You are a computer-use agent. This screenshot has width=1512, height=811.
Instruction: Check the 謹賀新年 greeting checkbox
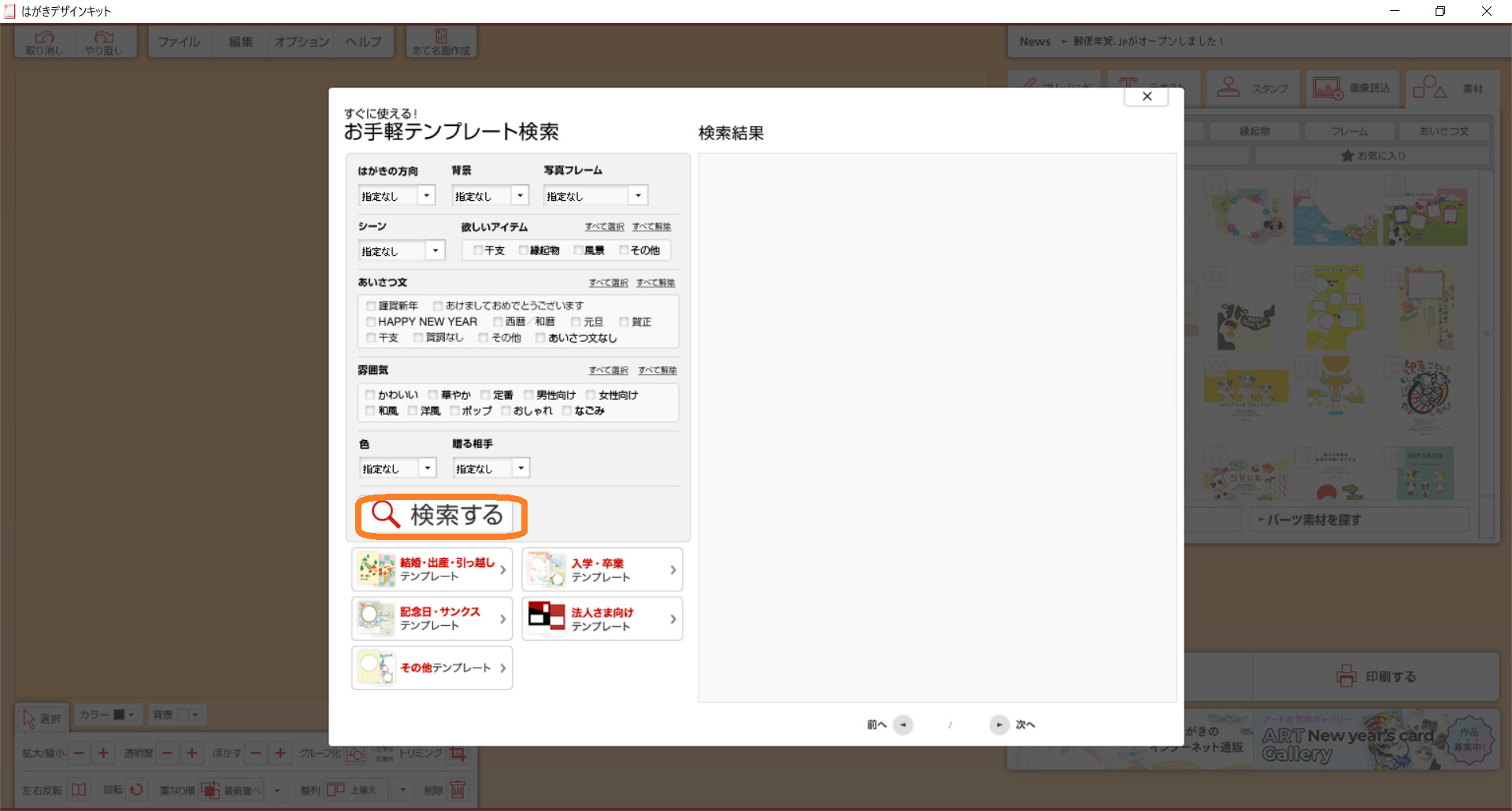tap(371, 306)
